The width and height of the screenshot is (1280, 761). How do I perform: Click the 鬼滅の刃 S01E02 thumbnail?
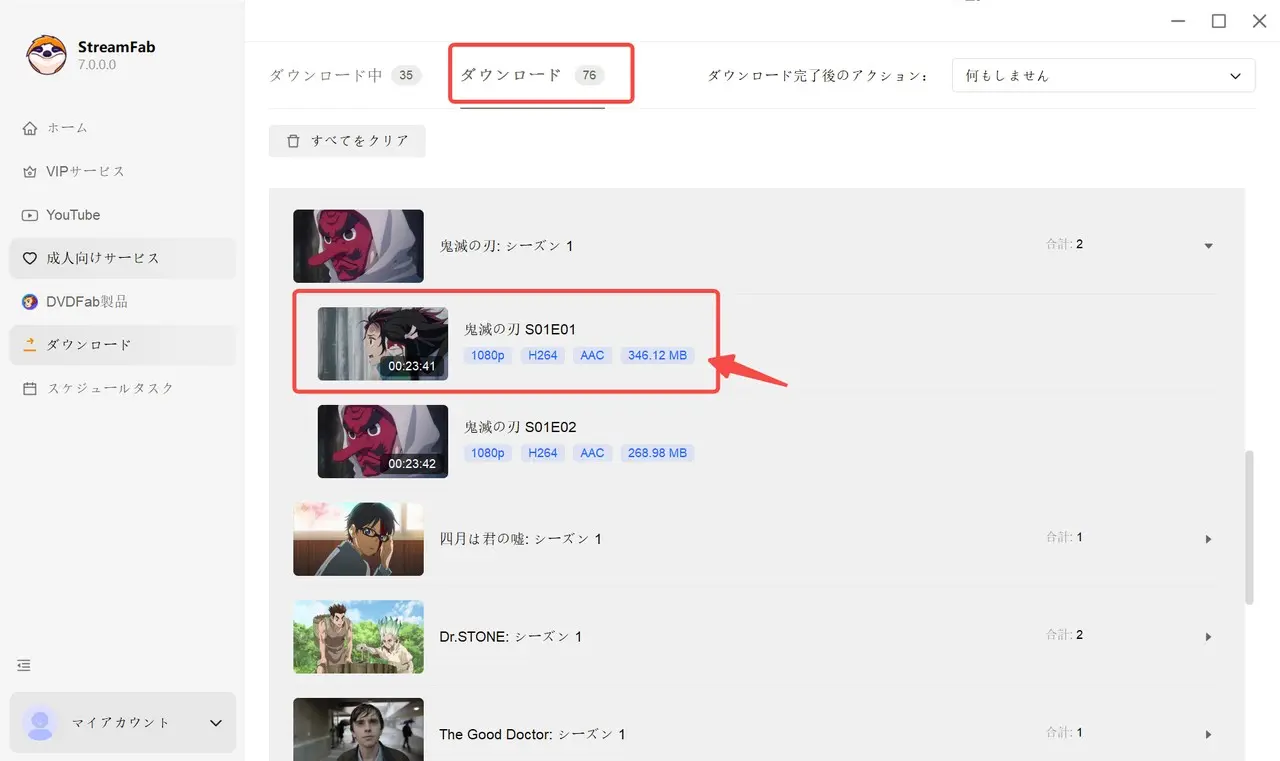click(x=383, y=441)
